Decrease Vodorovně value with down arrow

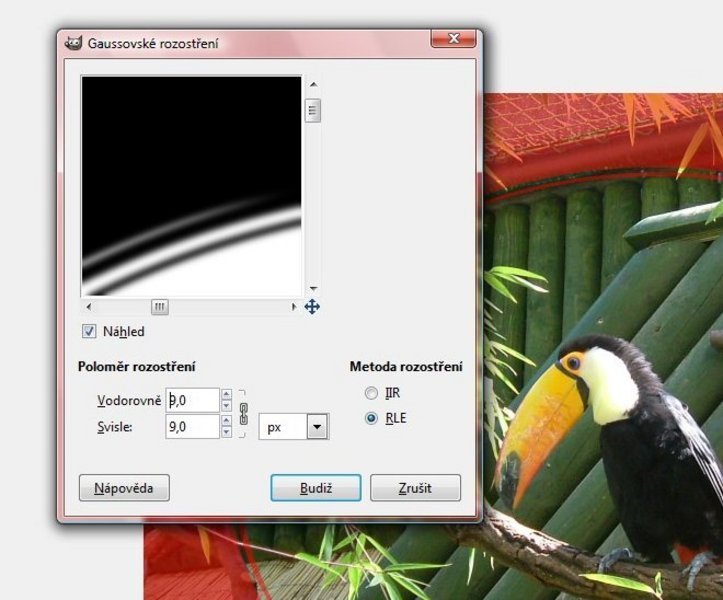point(226,406)
